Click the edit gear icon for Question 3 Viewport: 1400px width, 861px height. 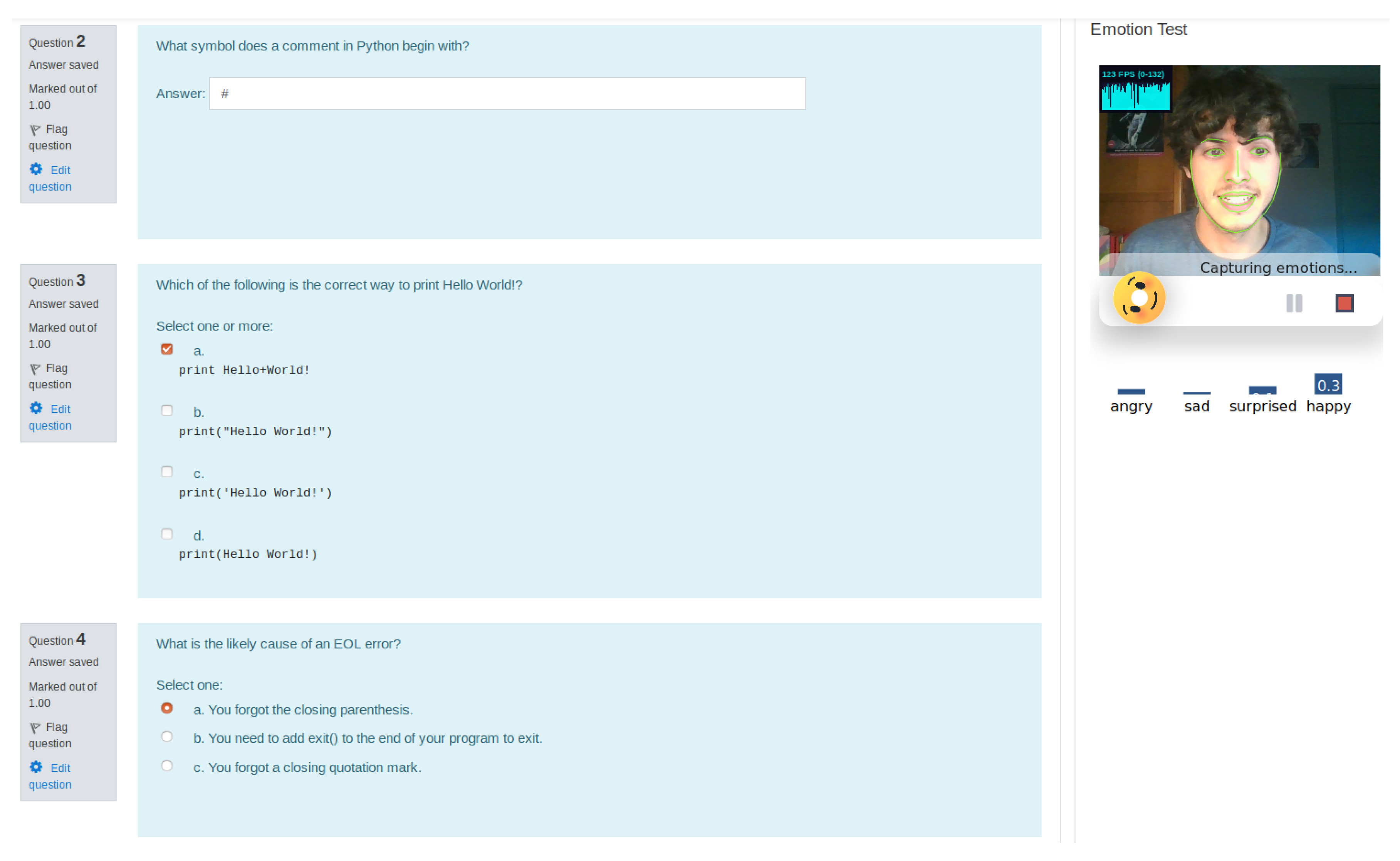tap(36, 408)
